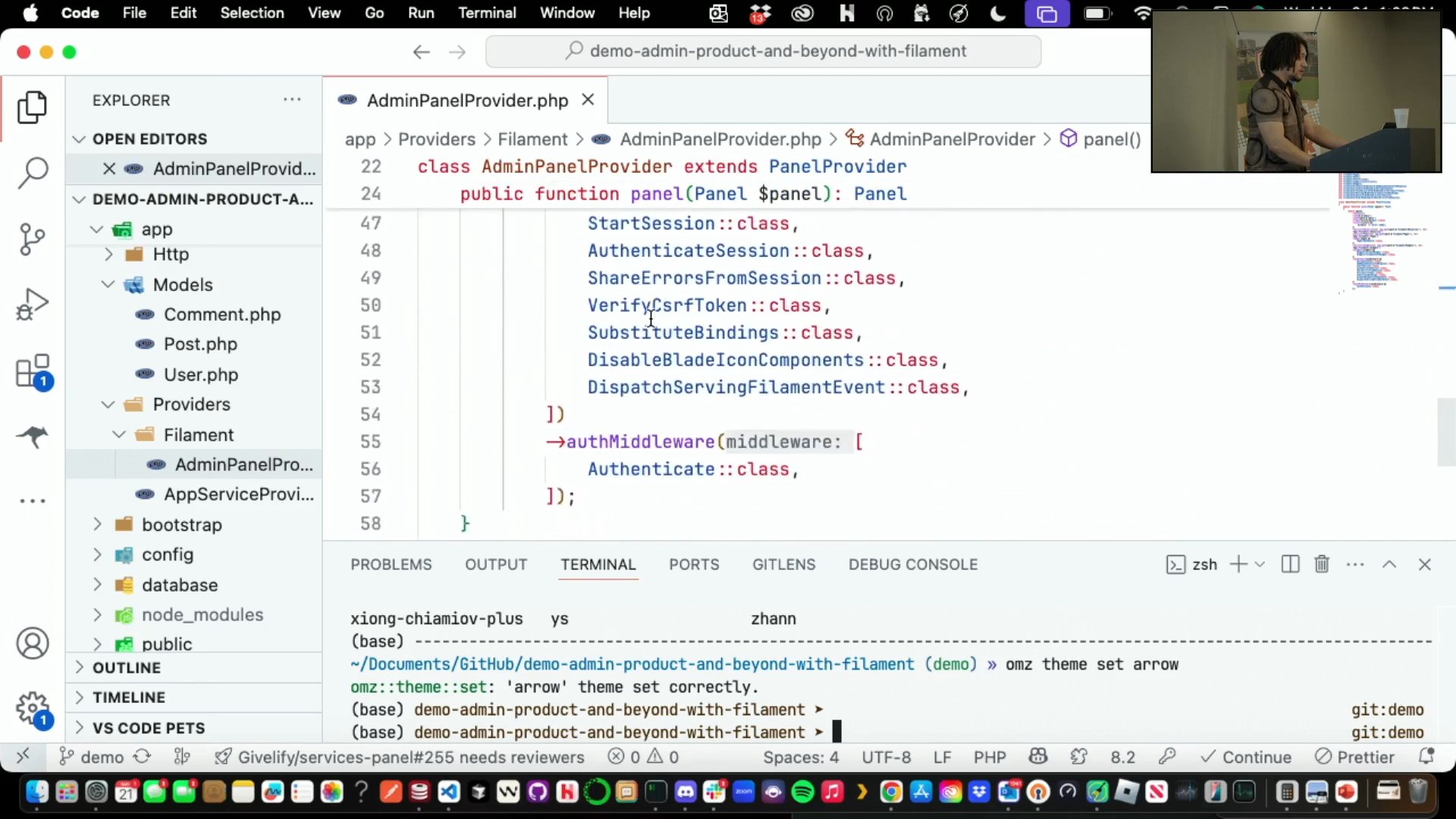Switch to the PROBLEMS tab

coord(391,564)
